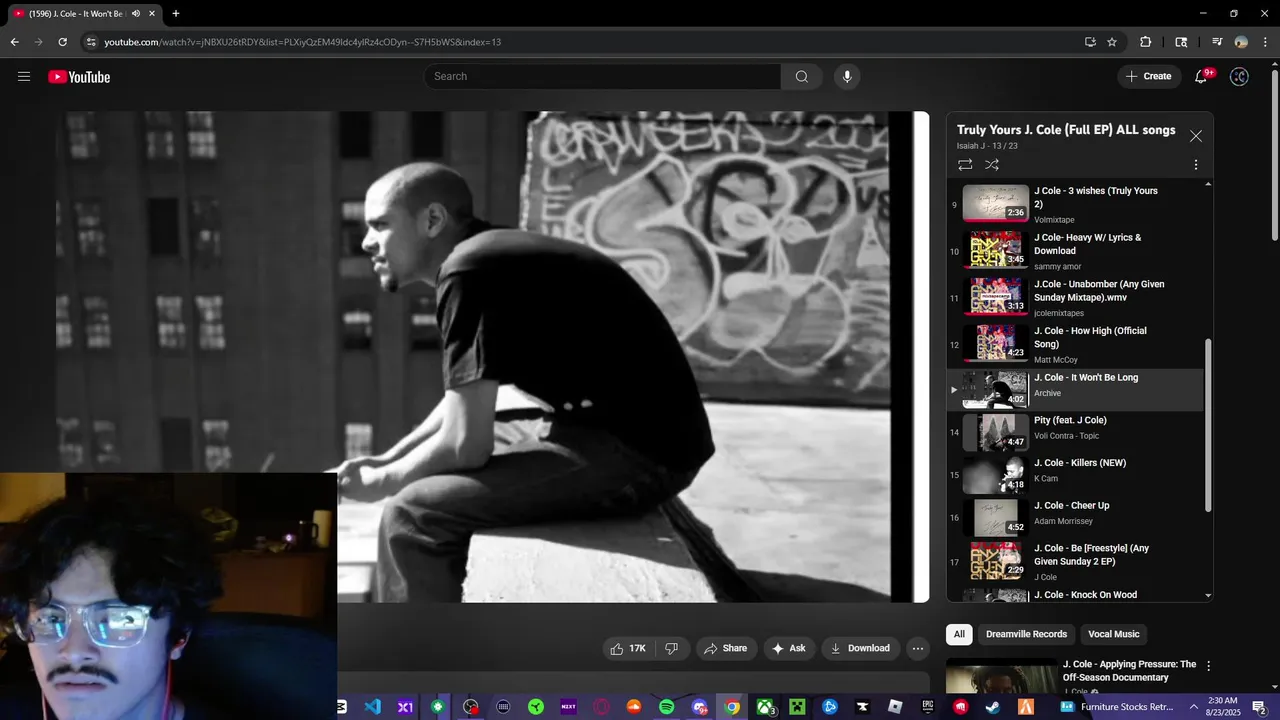Select the All filter chip
This screenshot has height=720, width=1280.
[x=959, y=634]
